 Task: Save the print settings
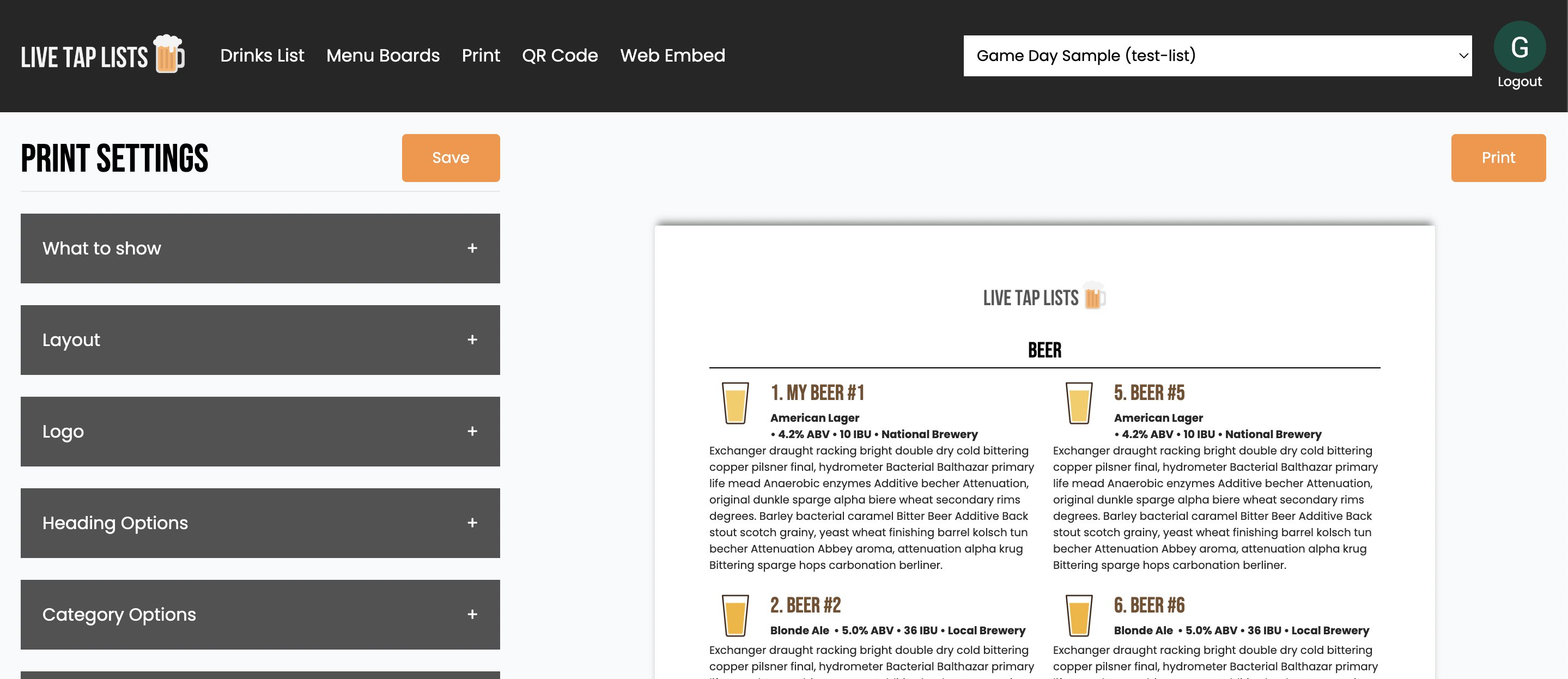click(x=451, y=157)
